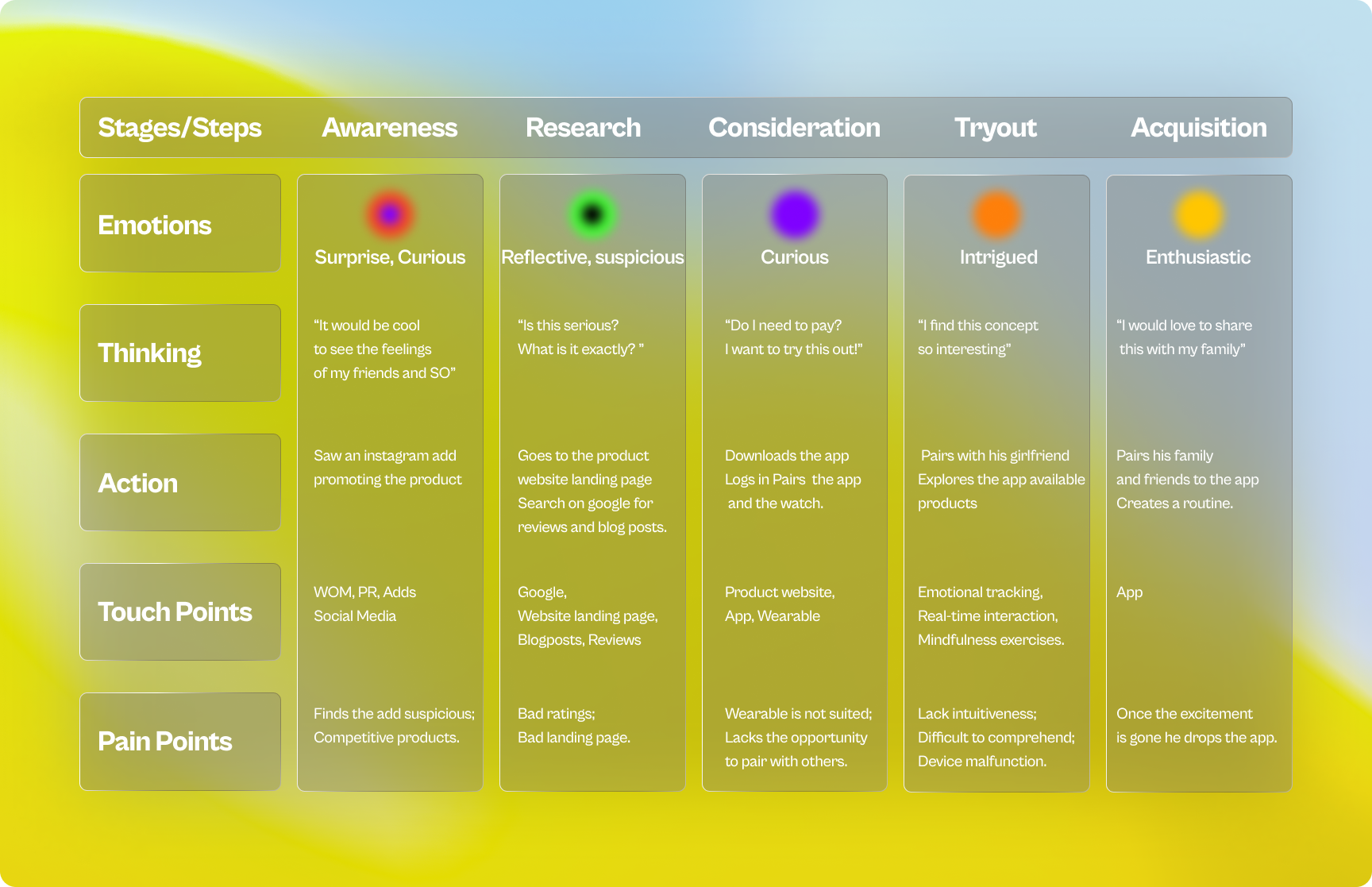This screenshot has height=887, width=1372.
Task: Click 'WOM, PR, Adds' touch point
Action: click(364, 592)
